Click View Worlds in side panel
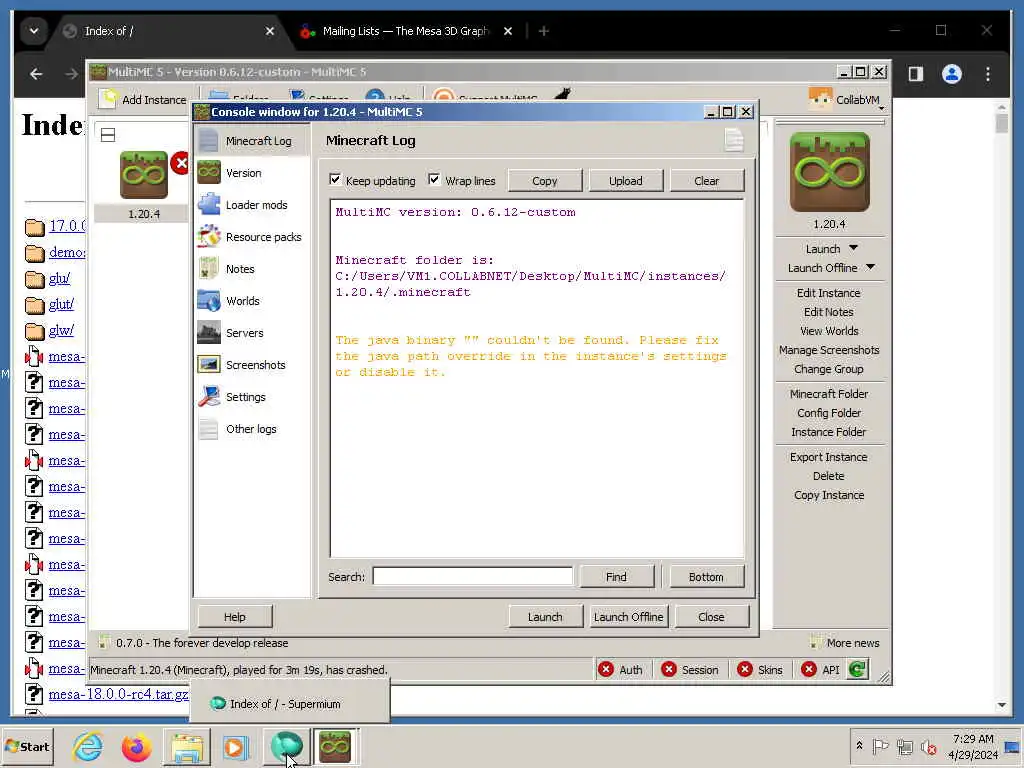The width and height of the screenshot is (1024, 768). click(829, 331)
